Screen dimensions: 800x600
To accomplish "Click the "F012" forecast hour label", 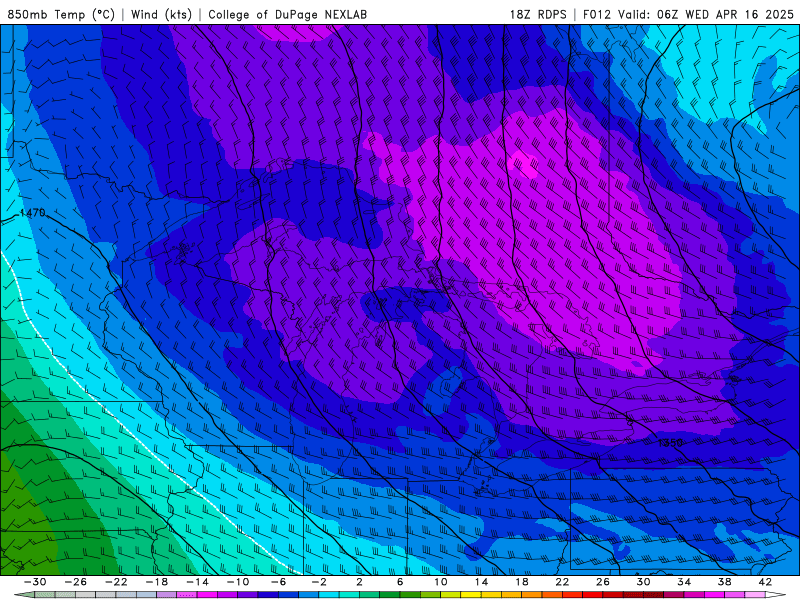I will (596, 14).
